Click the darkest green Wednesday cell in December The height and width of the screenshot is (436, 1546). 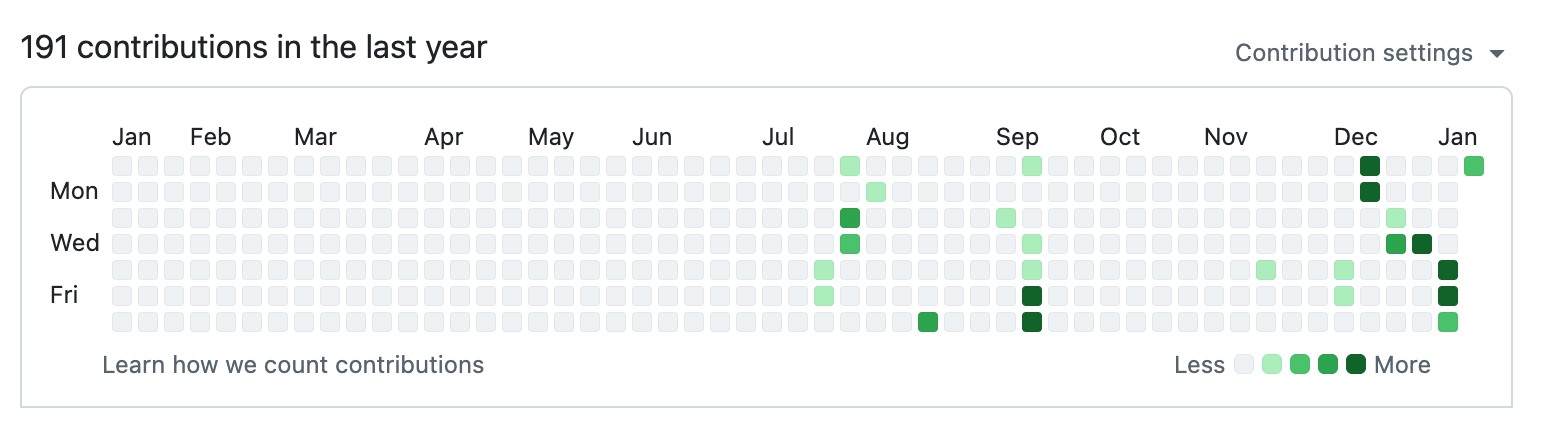(1422, 244)
